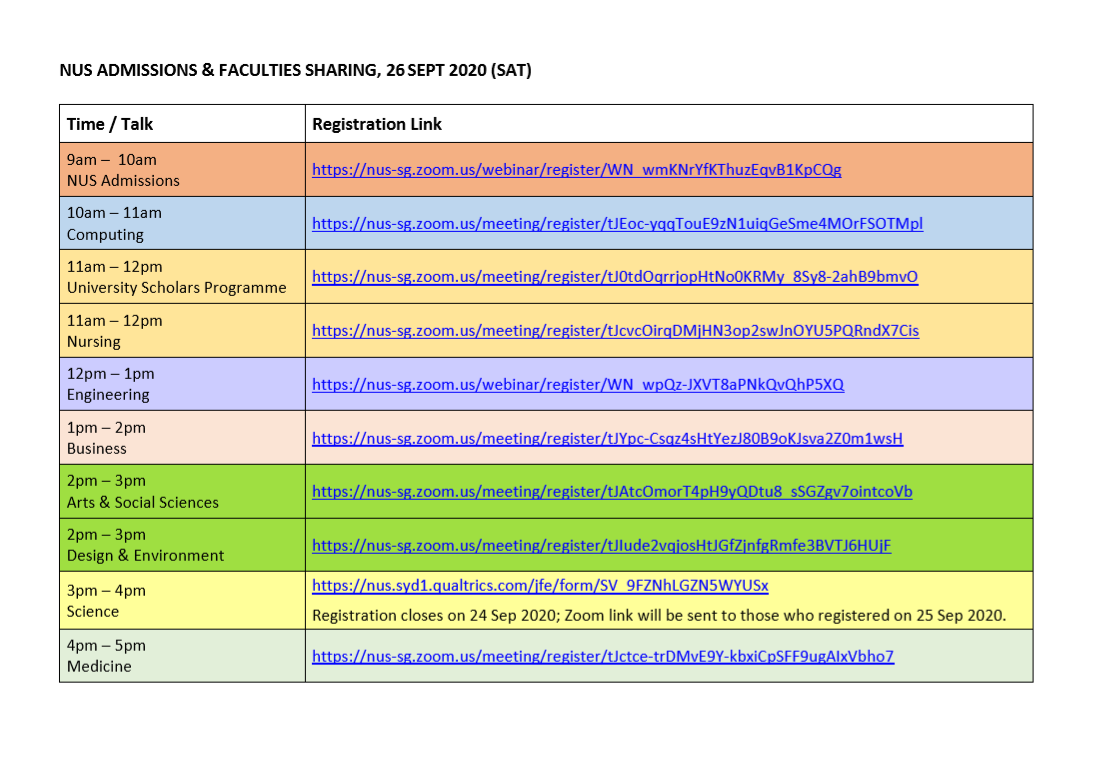Click the 'Business' talk name
The width and height of the screenshot is (1113, 772).
[x=97, y=449]
